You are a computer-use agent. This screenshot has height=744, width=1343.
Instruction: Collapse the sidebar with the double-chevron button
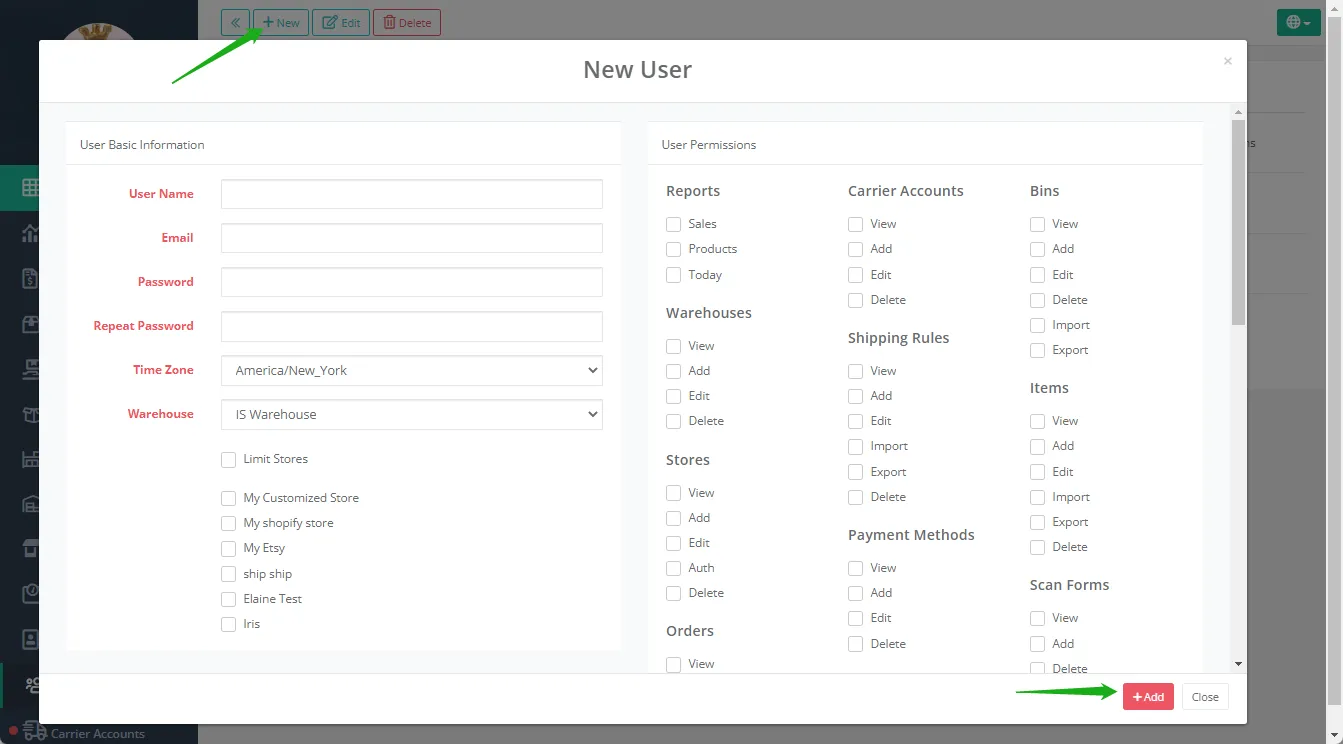(235, 22)
